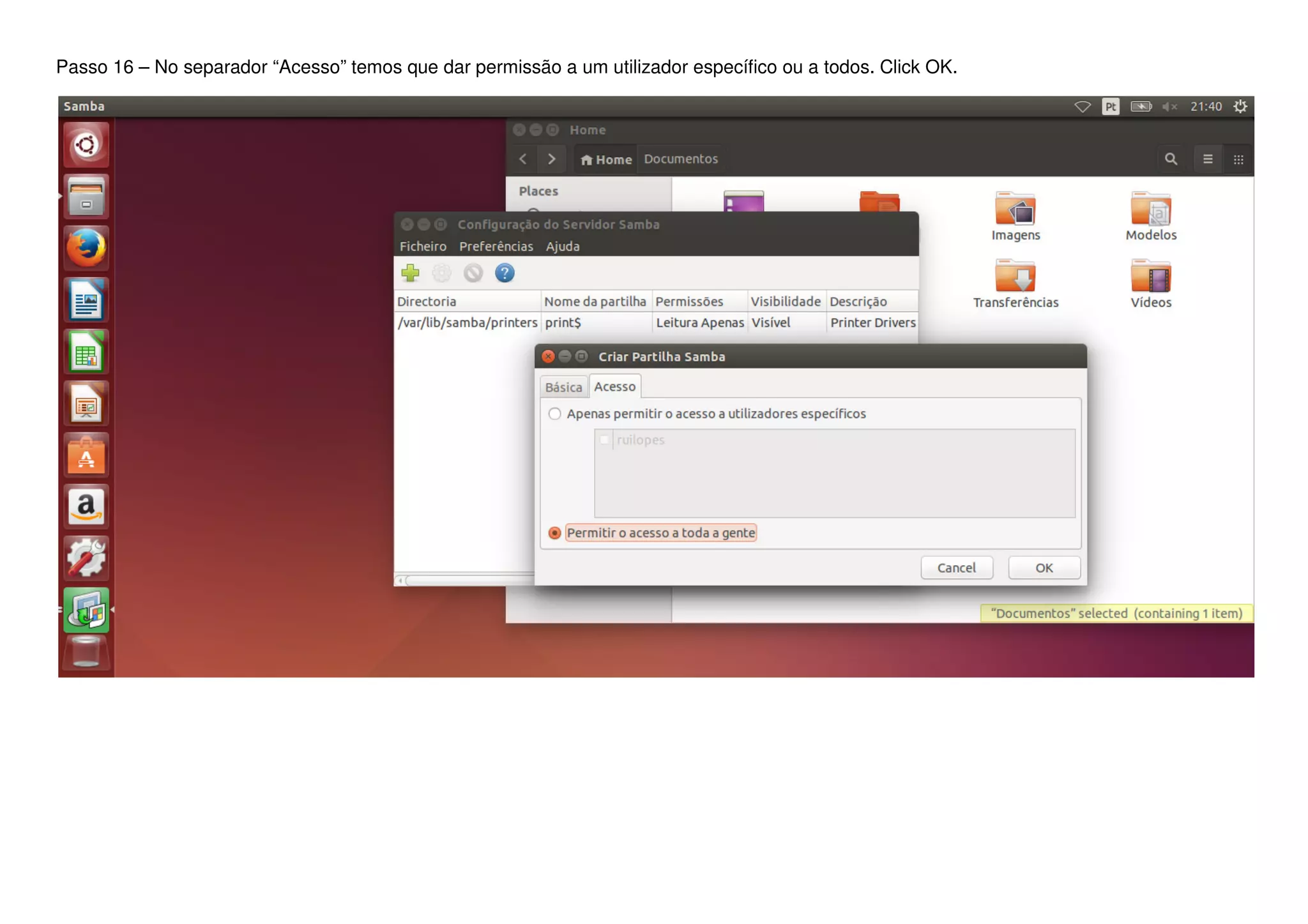Open the Trash icon in the dock
The width and height of the screenshot is (1308, 924).
pos(86,653)
